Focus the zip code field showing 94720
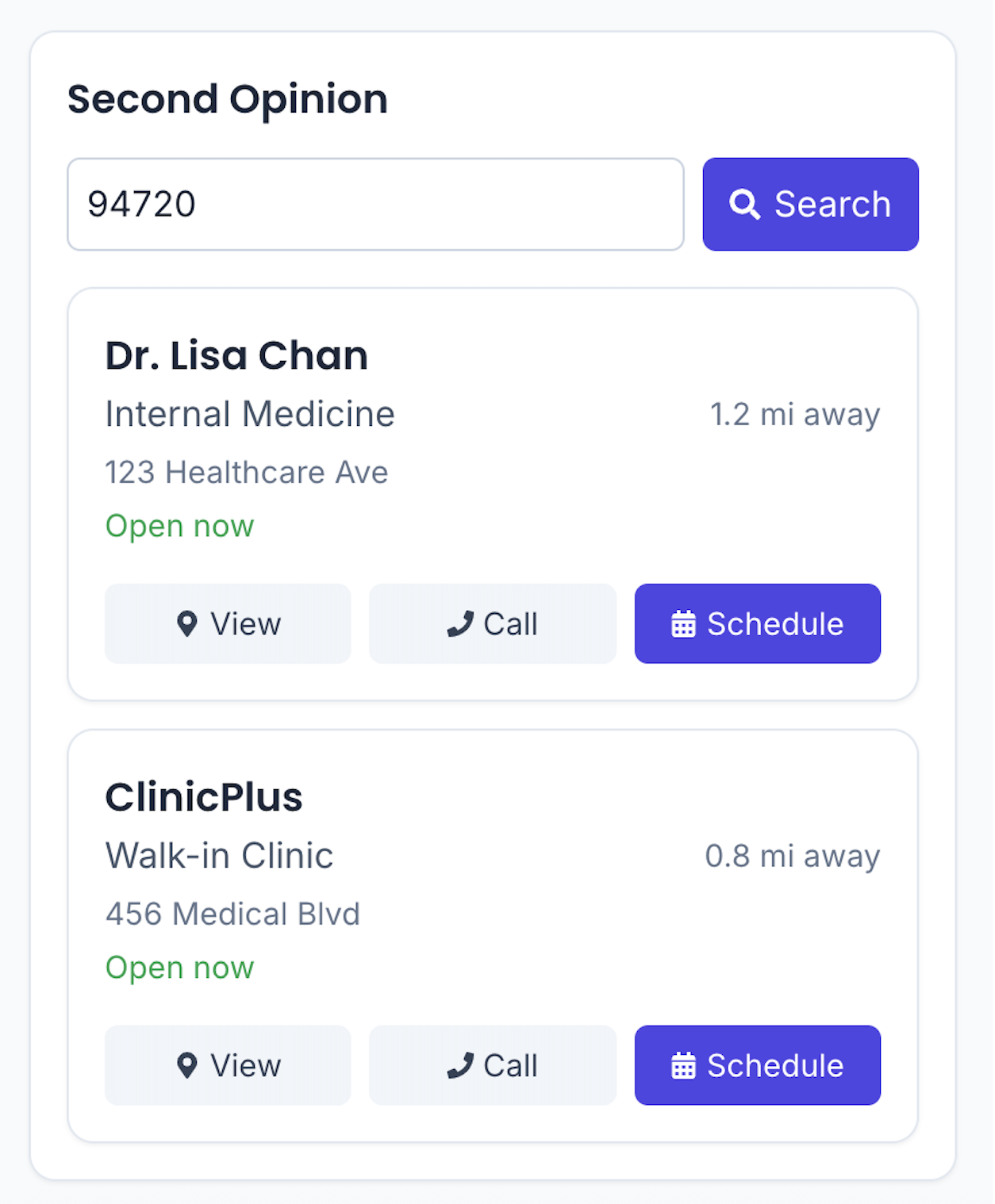The width and height of the screenshot is (995, 1204). 375,205
